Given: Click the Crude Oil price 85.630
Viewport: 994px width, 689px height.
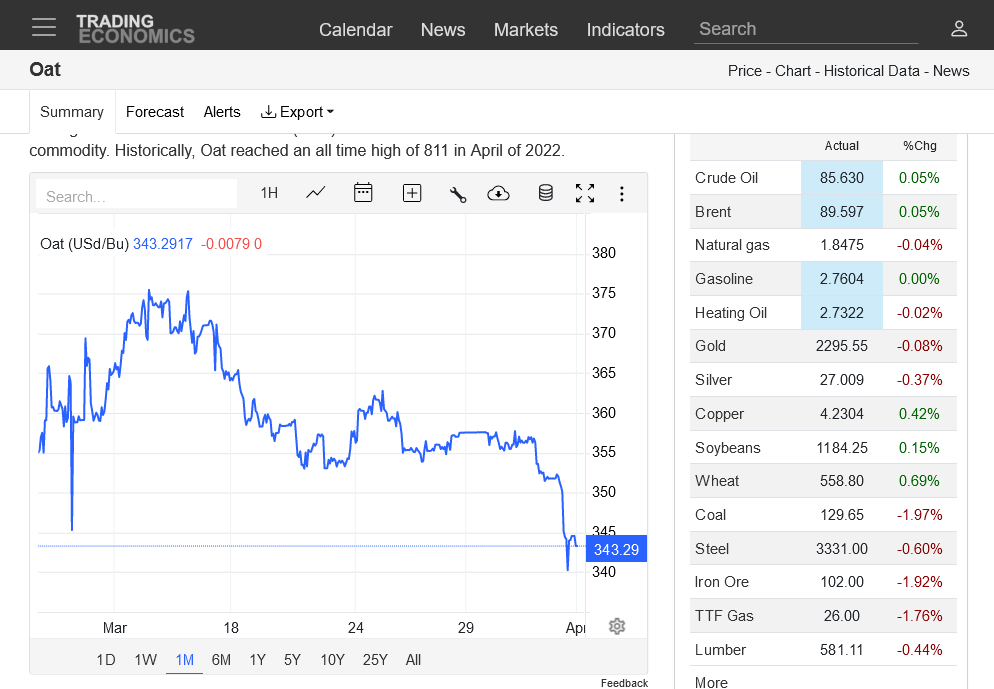Looking at the screenshot, I should (x=841, y=177).
